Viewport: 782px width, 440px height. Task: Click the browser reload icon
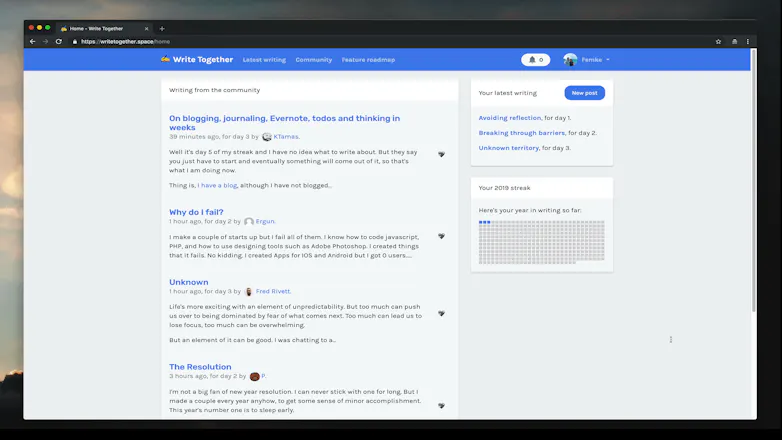click(59, 41)
